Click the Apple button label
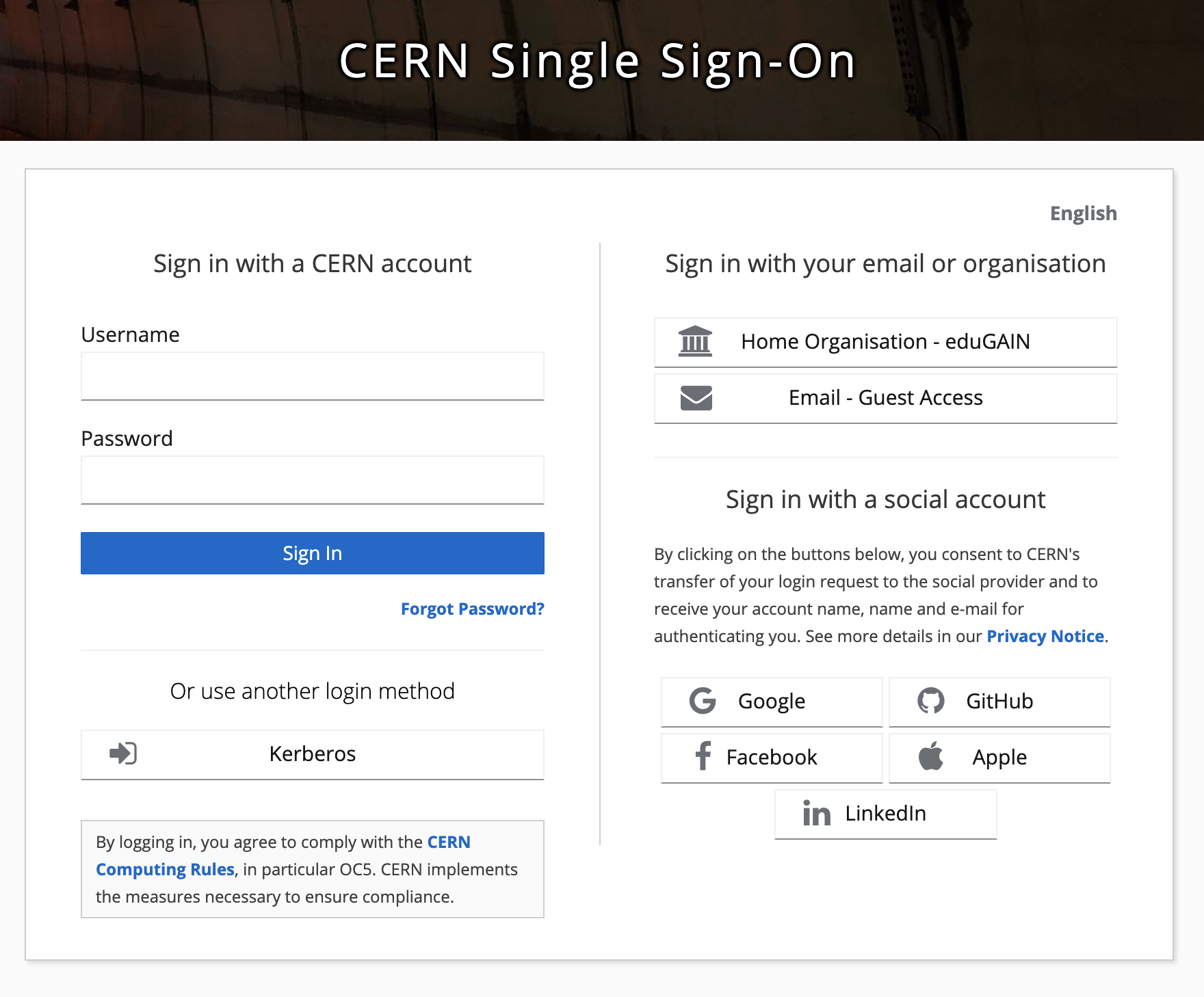Screen dimensions: 1204x997 (999, 758)
